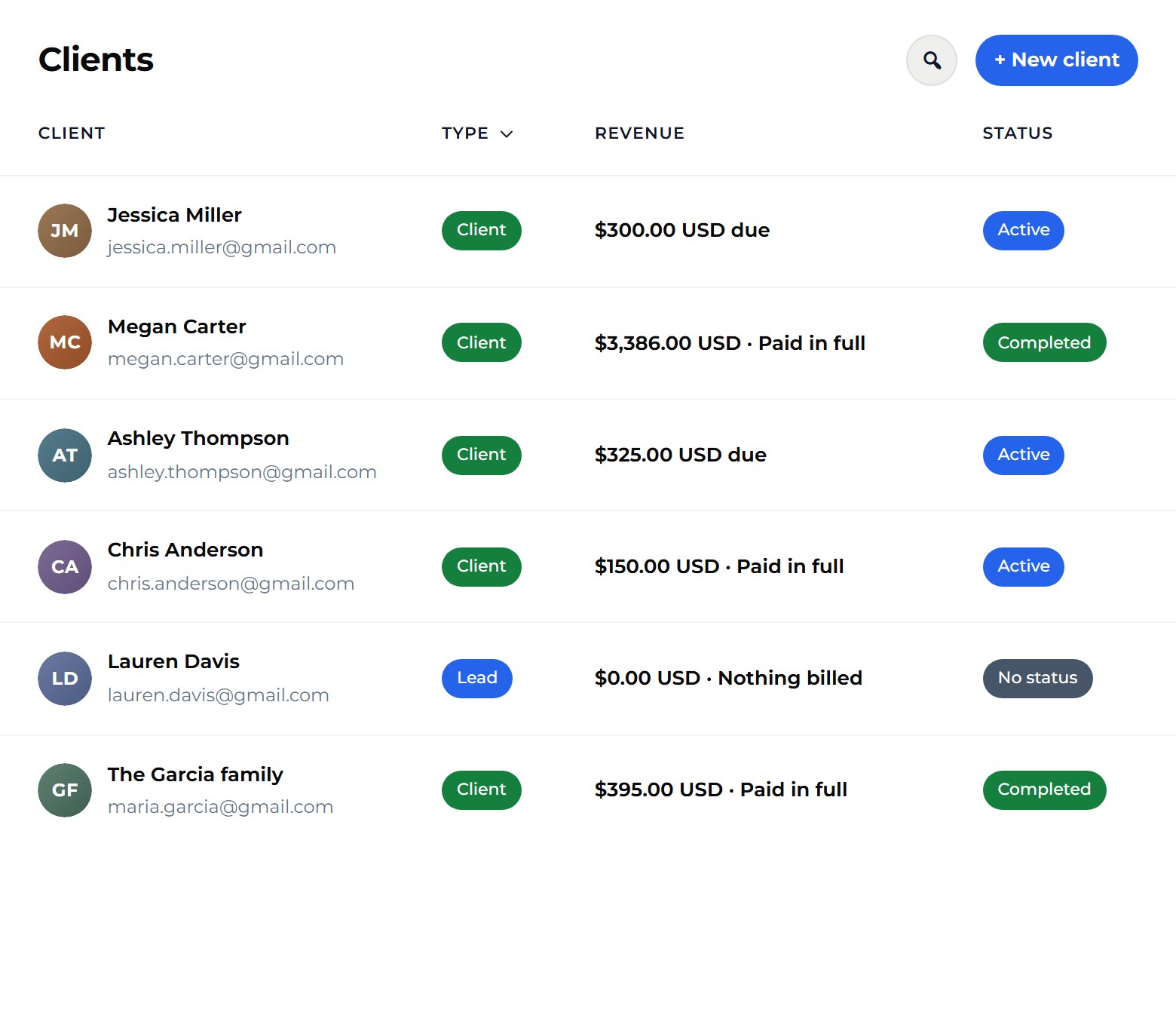Click the $0.00 USD Nothing billed revenue
1176x1015 pixels.
coord(728,678)
